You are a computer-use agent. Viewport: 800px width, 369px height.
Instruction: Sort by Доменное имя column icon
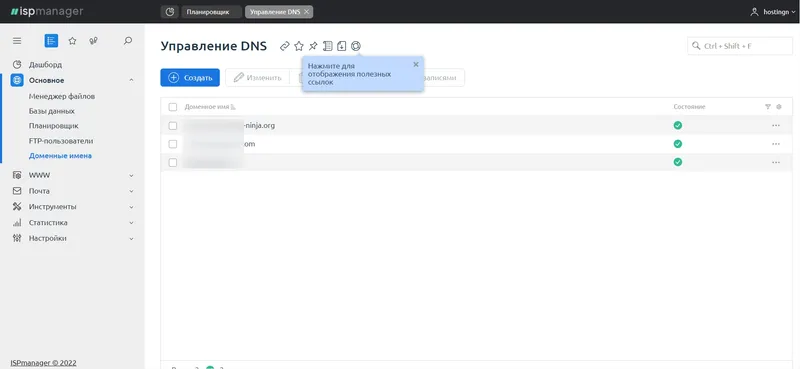[233, 107]
